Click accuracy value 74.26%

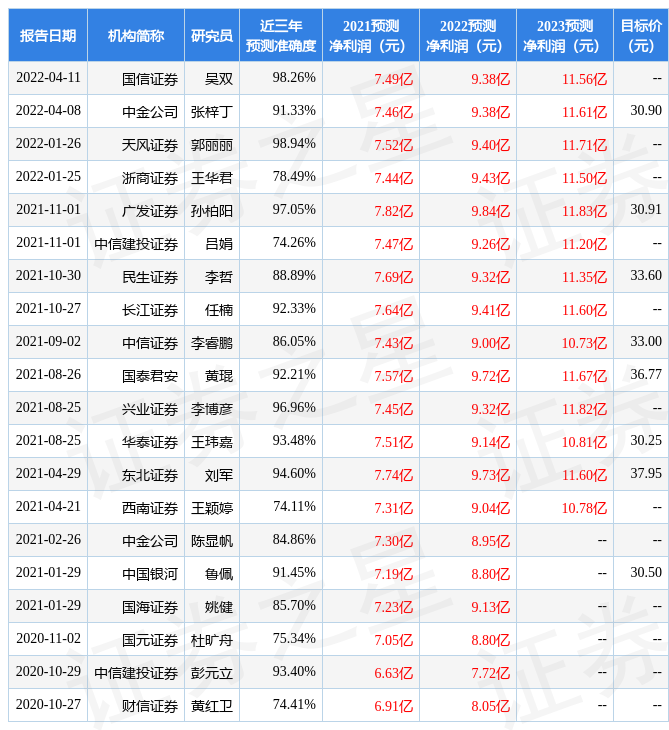[294, 243]
